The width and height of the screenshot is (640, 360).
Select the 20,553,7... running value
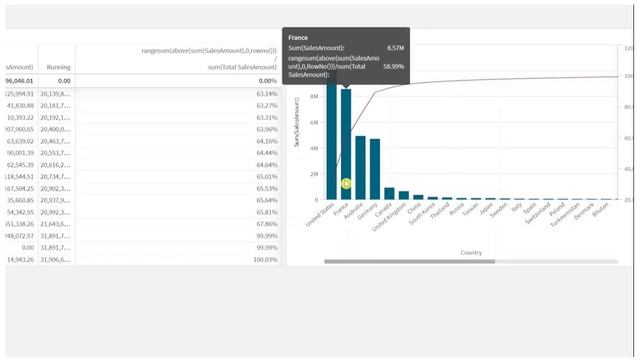(x=56, y=153)
